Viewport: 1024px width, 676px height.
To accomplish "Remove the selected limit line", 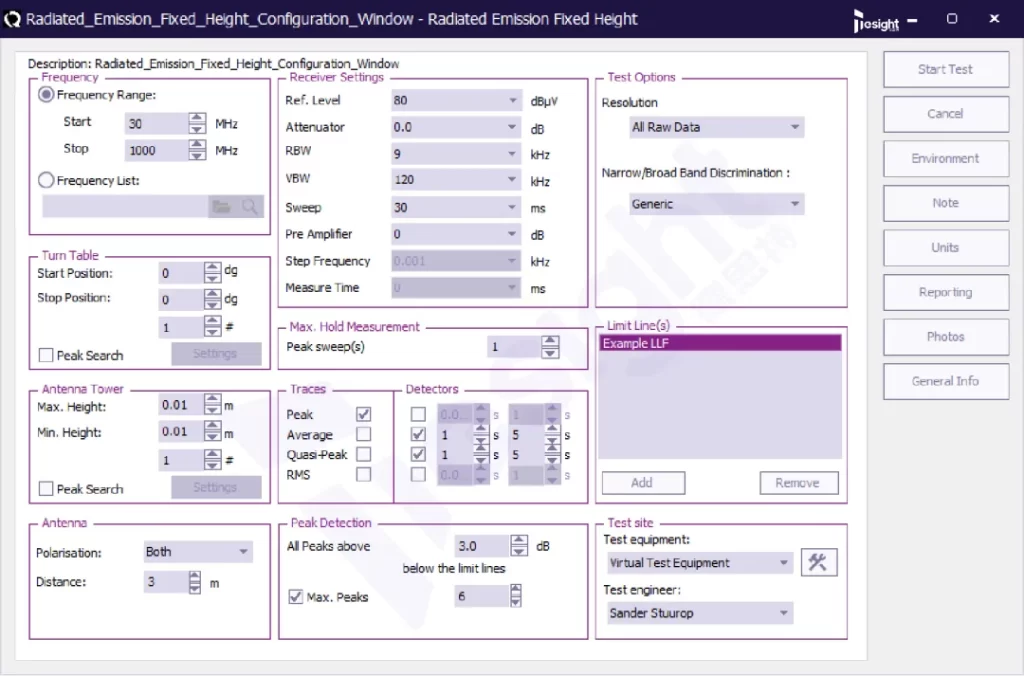I will [799, 483].
